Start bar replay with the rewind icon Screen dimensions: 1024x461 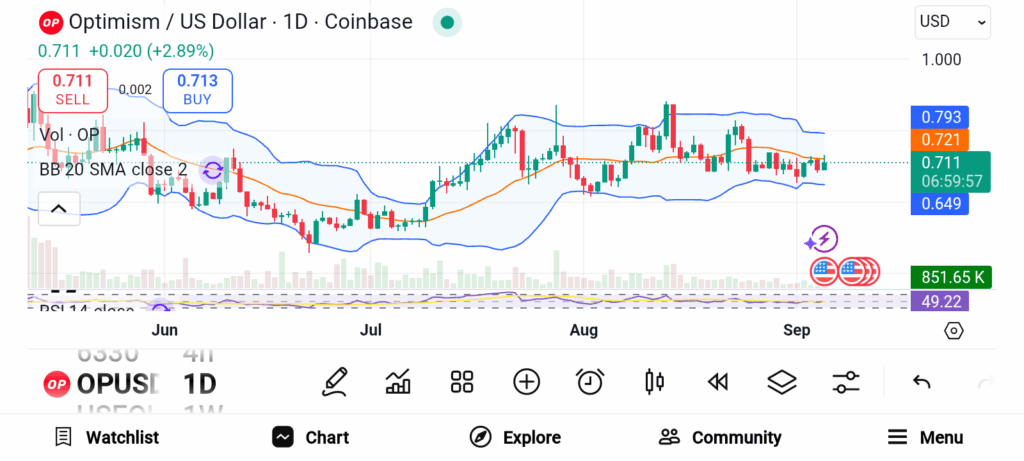(x=718, y=382)
